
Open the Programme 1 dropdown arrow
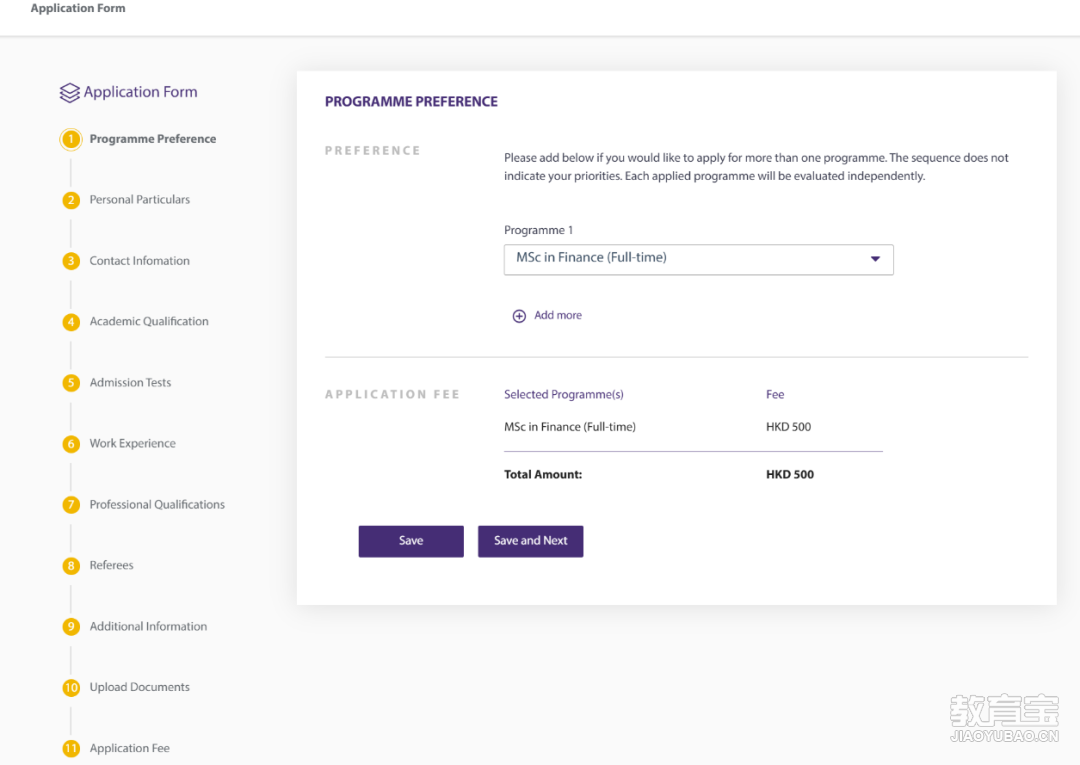click(x=875, y=259)
